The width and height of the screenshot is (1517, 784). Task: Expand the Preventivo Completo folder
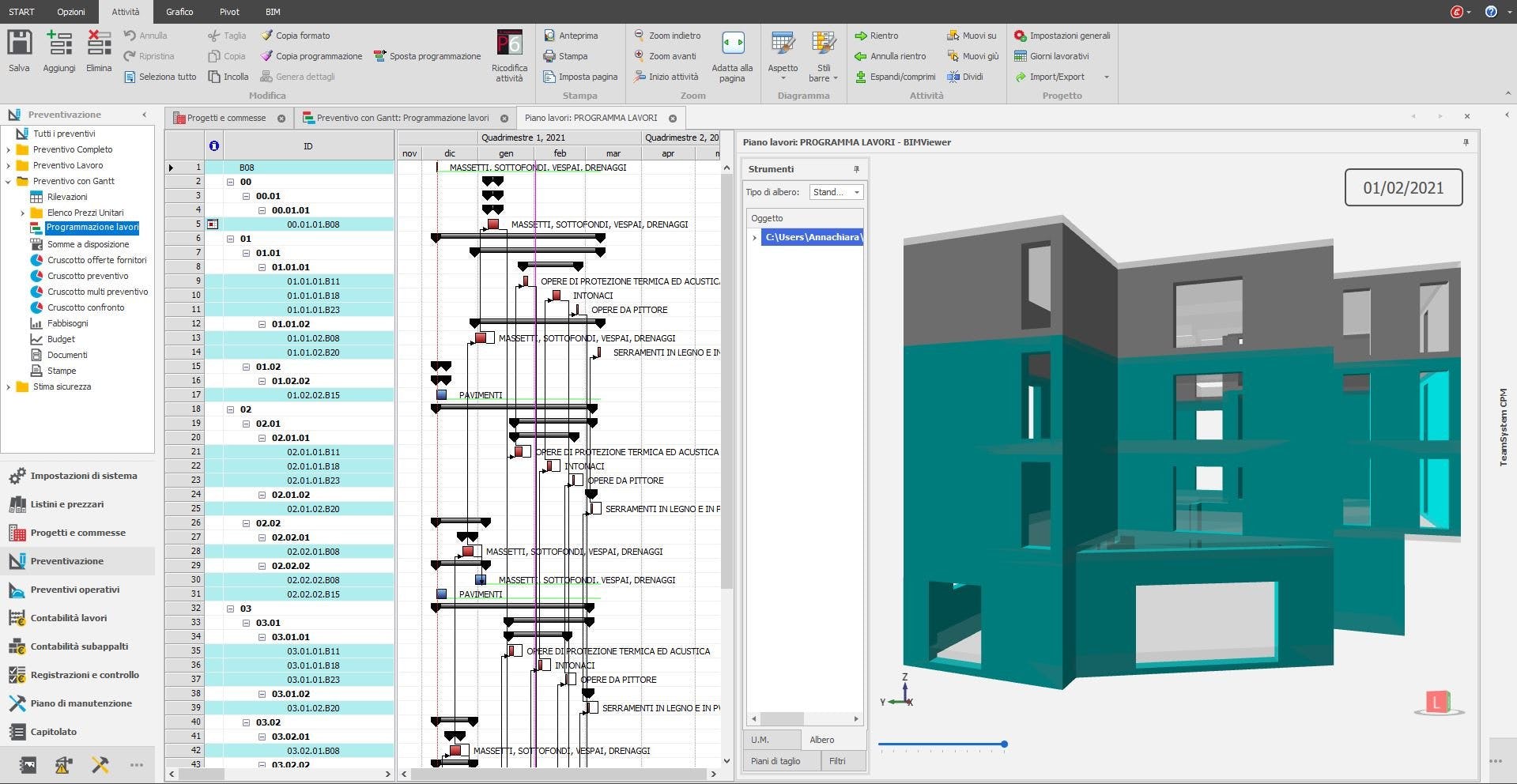tap(9, 149)
